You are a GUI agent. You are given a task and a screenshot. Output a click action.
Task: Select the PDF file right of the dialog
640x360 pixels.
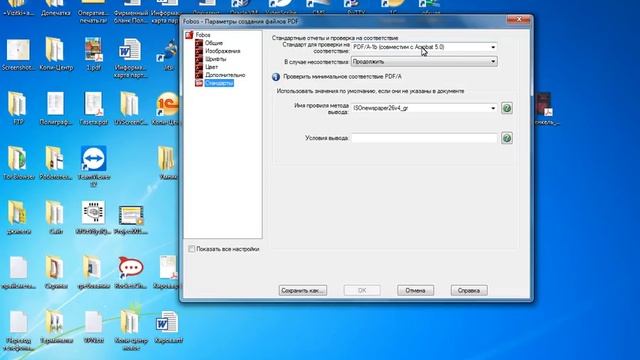[545, 109]
